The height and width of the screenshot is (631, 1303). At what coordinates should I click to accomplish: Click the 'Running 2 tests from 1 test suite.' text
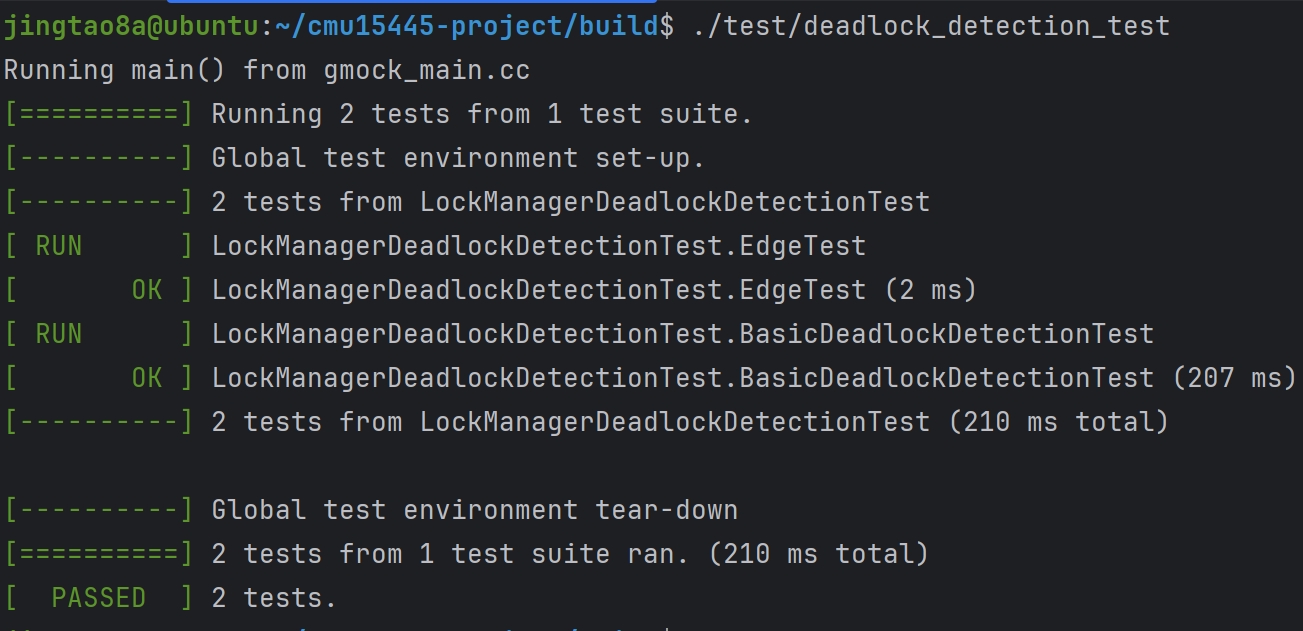[482, 114]
